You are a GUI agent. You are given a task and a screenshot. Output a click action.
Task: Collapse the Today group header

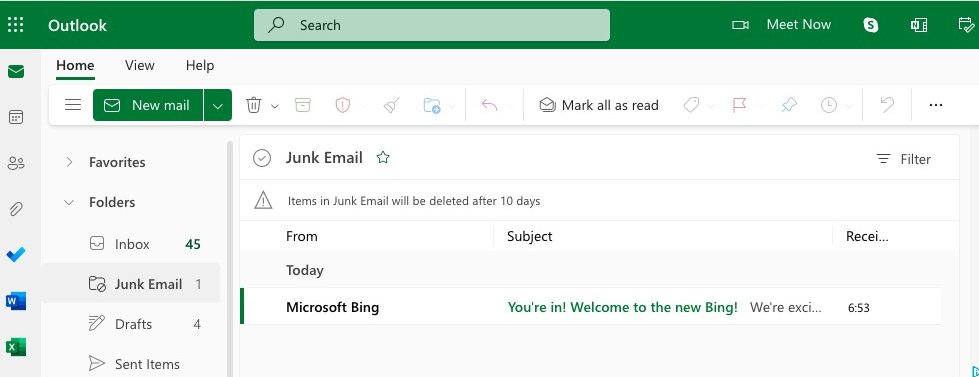(305, 270)
